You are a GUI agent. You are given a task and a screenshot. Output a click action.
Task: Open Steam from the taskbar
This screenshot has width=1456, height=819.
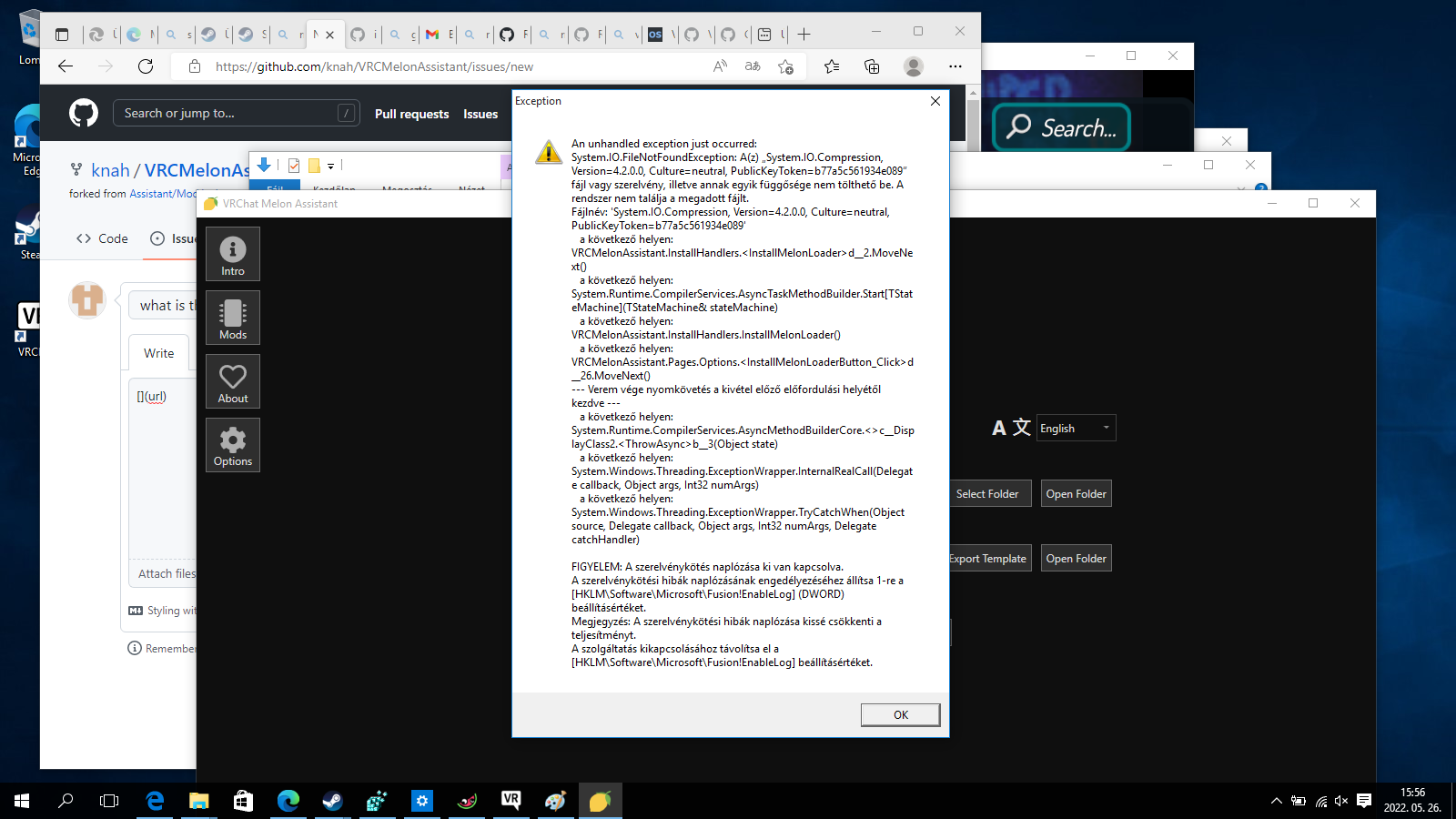click(x=332, y=801)
